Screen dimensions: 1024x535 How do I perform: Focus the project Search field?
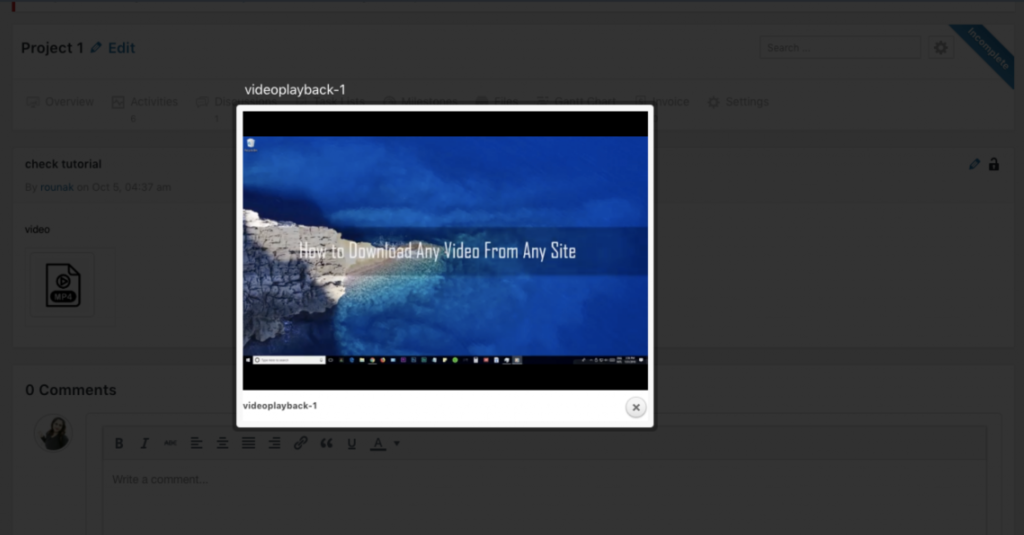840,48
